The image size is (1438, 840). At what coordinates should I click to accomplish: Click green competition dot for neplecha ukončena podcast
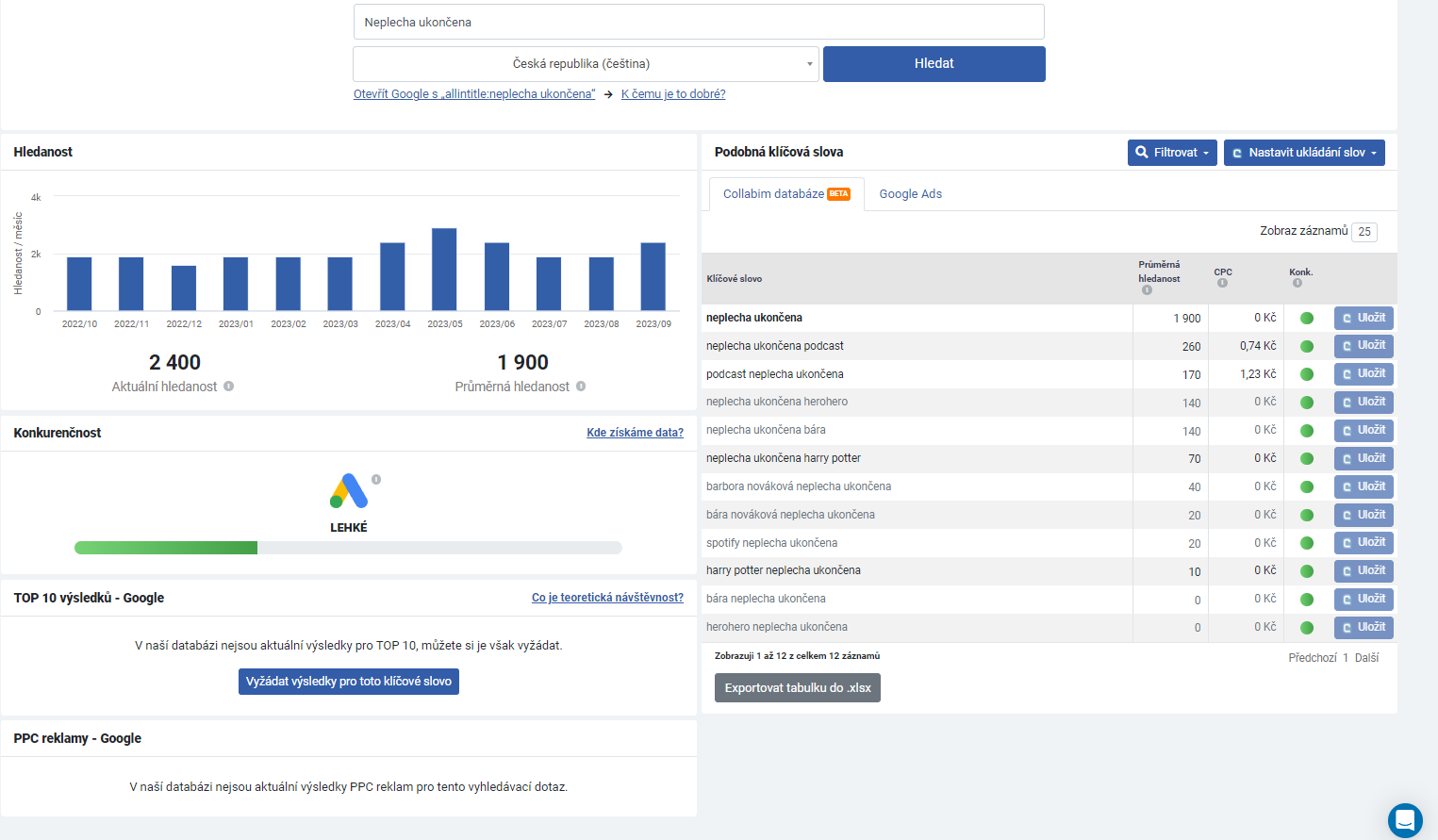coord(1307,346)
